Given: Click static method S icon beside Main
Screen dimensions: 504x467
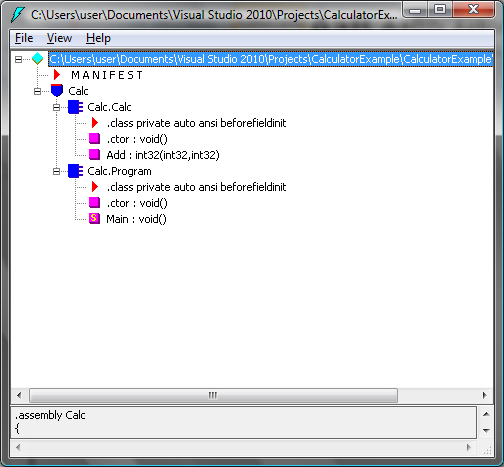Looking at the screenshot, I should [94, 219].
